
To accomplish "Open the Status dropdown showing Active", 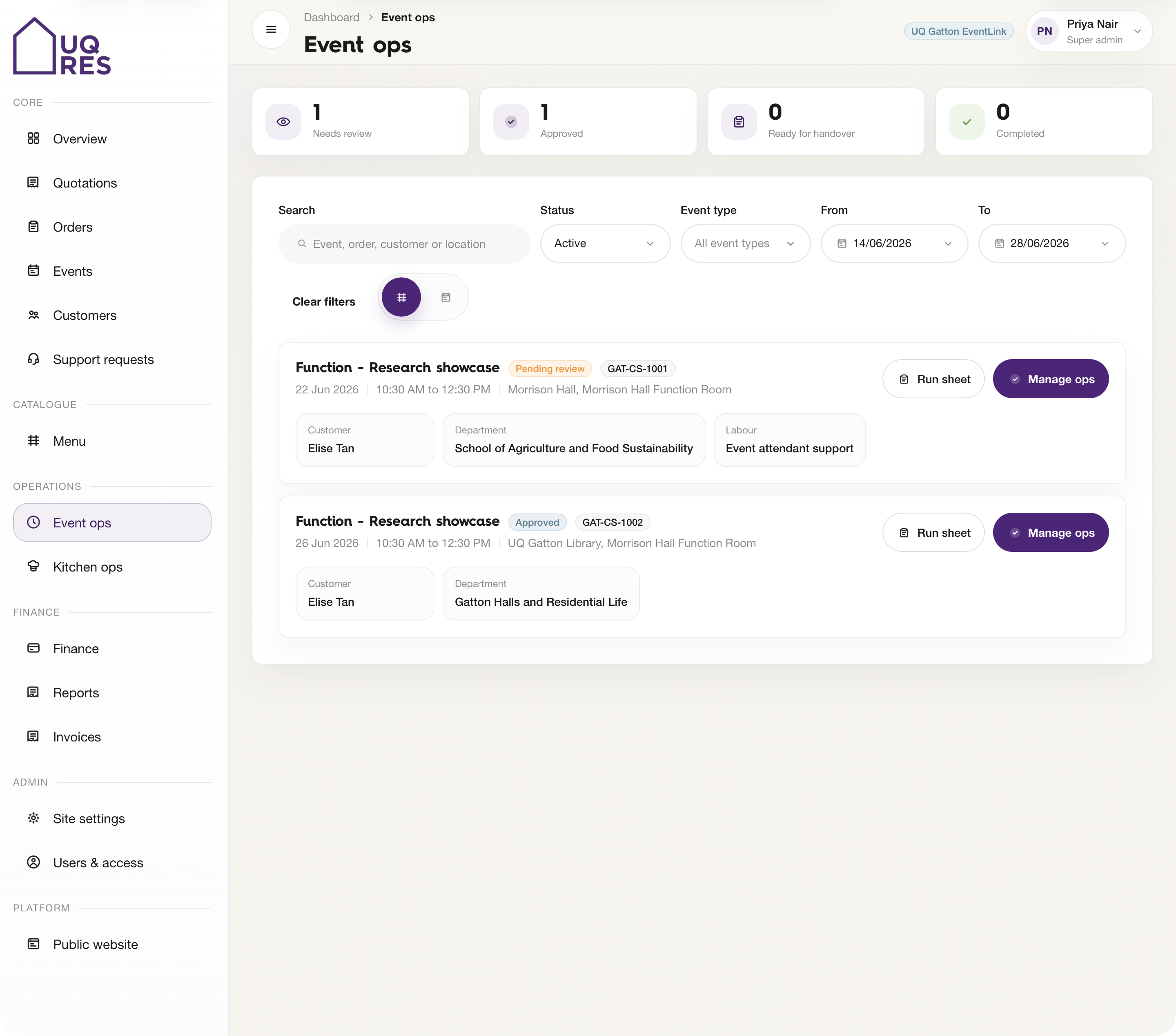I will (605, 243).
